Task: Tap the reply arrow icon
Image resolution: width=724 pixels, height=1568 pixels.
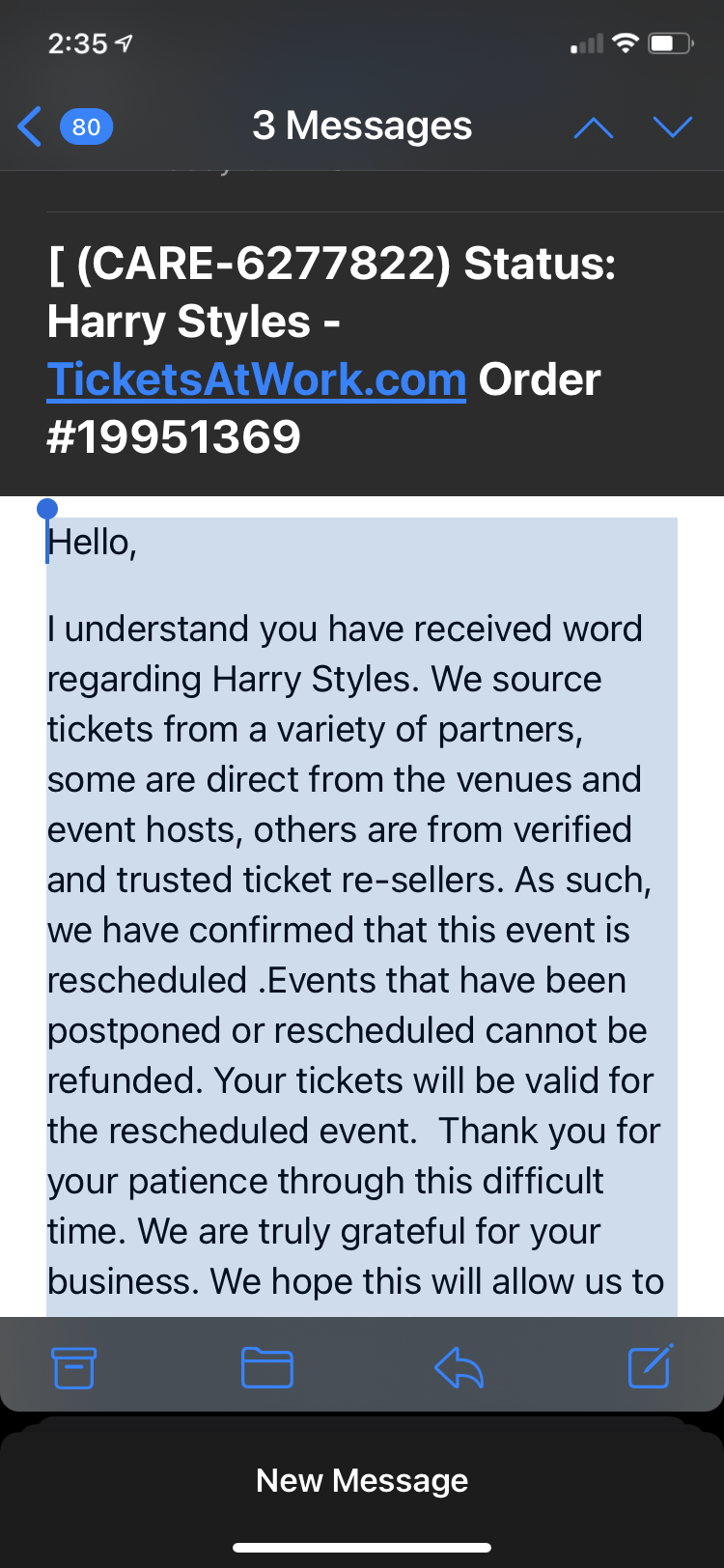Action: (459, 1367)
